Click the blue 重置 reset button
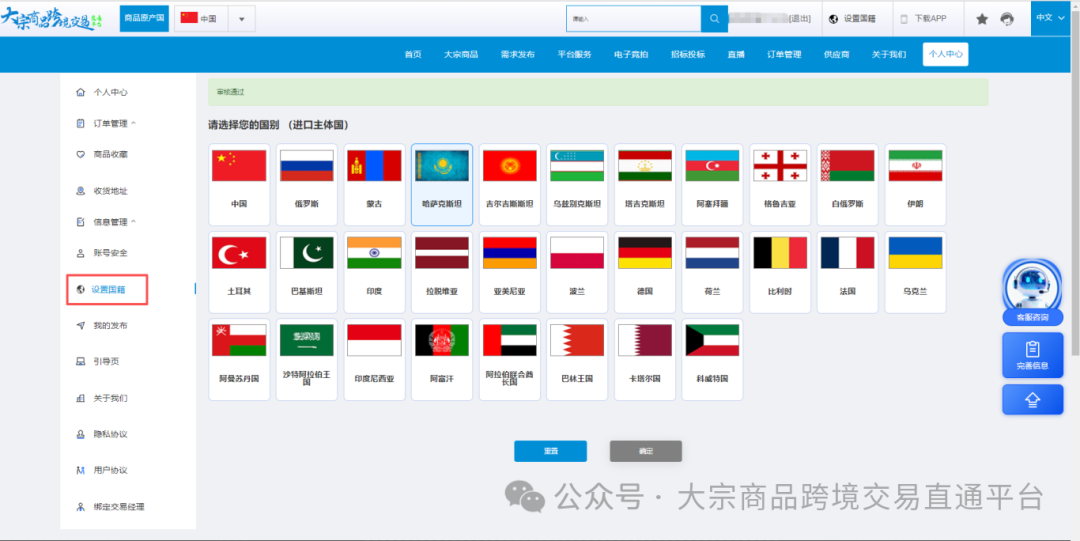 (550, 451)
